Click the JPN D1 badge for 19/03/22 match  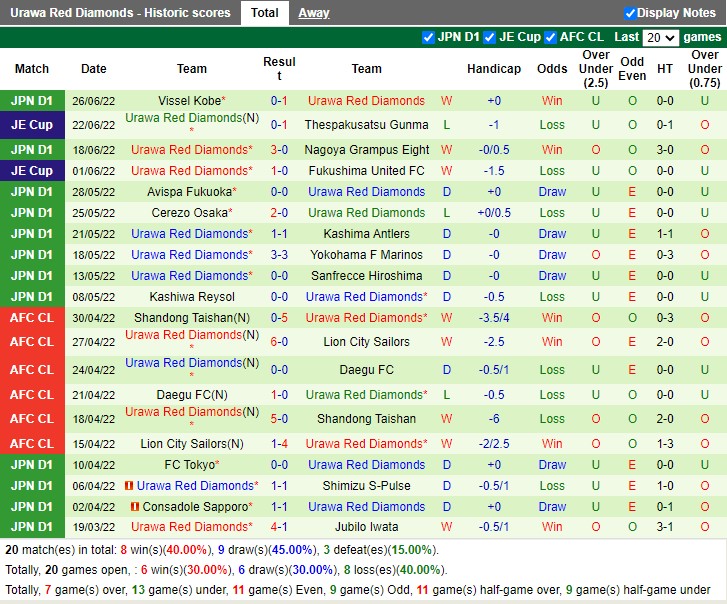click(x=32, y=527)
